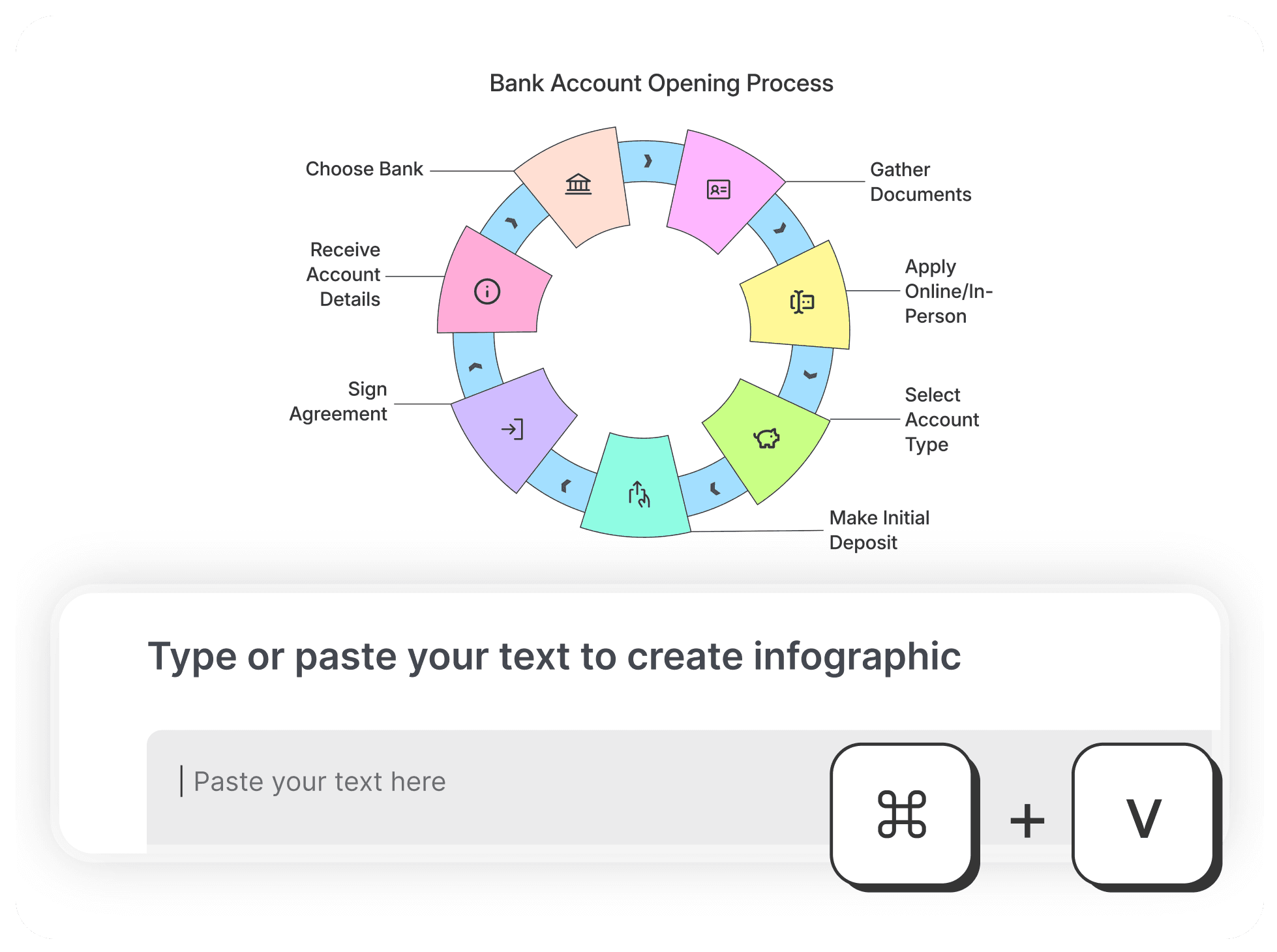Click the Make Initial Deposit label
The image size is (1277, 952).
point(879,529)
